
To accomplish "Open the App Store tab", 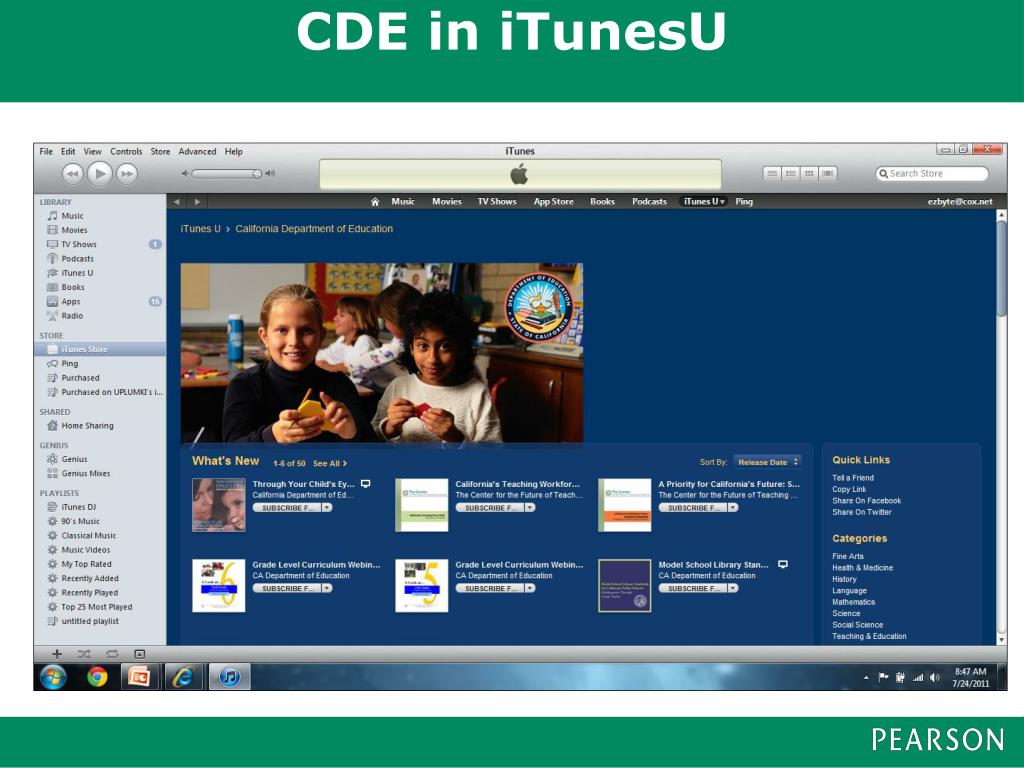I will [554, 202].
